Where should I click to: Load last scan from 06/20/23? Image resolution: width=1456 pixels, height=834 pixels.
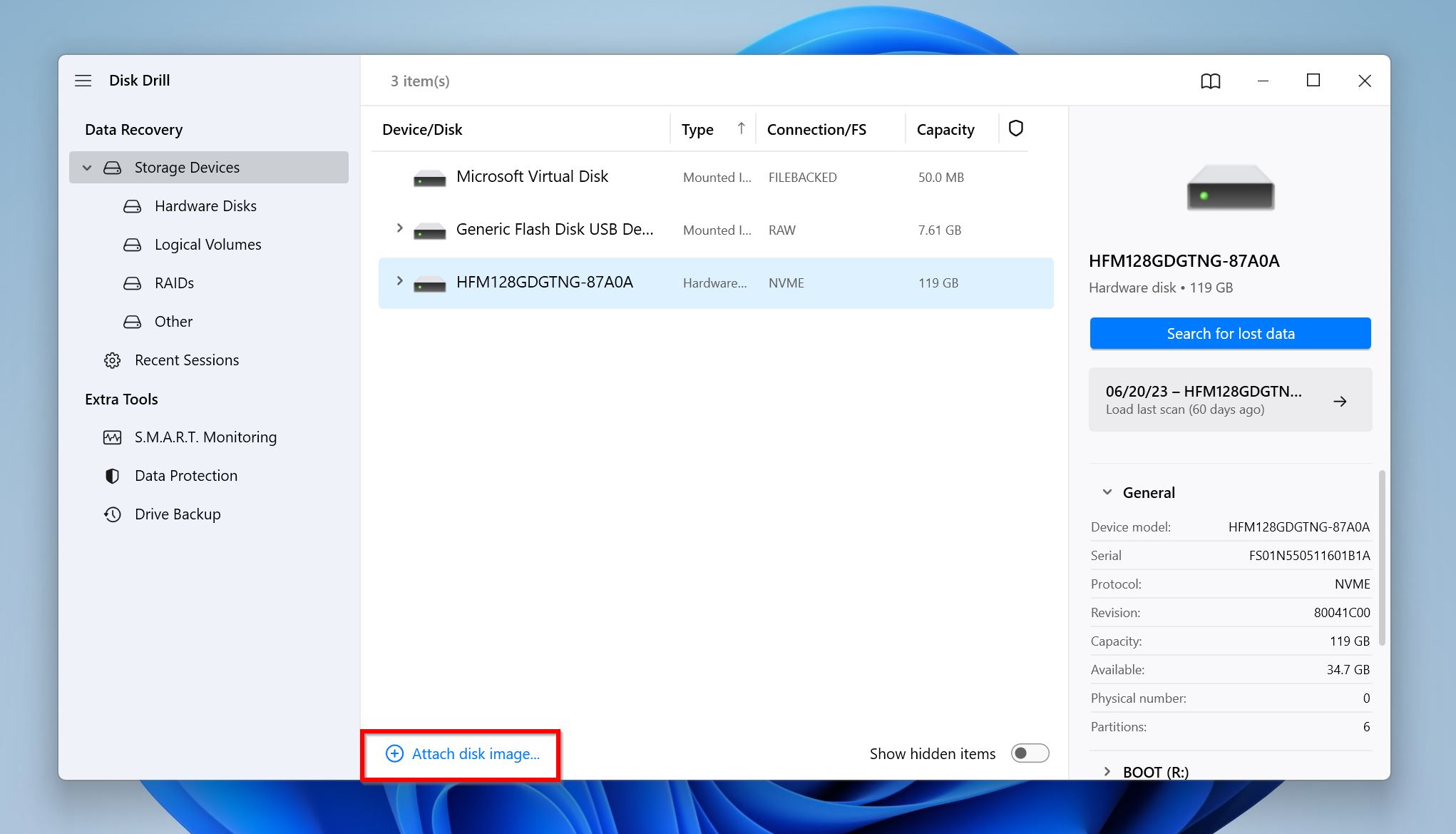(1229, 399)
